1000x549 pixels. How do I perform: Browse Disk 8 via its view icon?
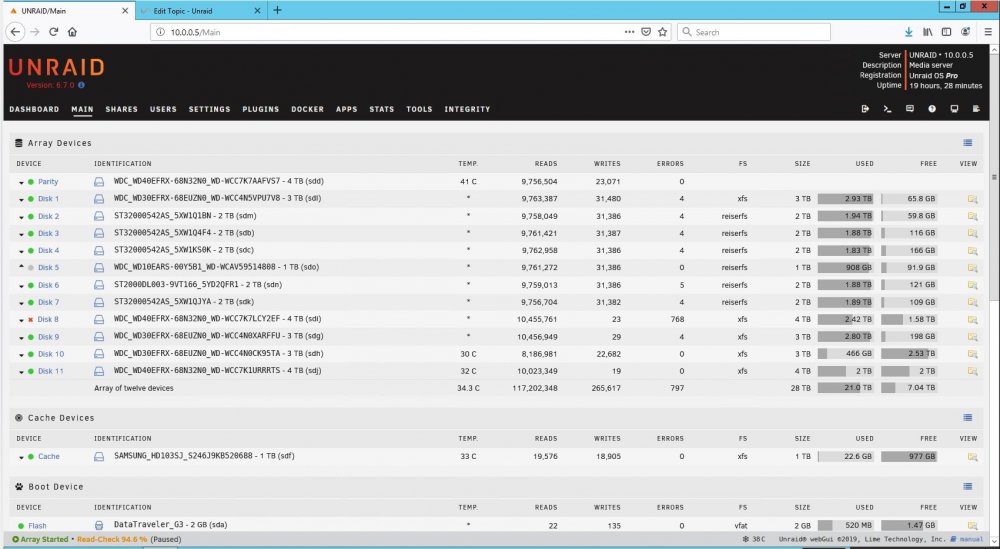[972, 319]
